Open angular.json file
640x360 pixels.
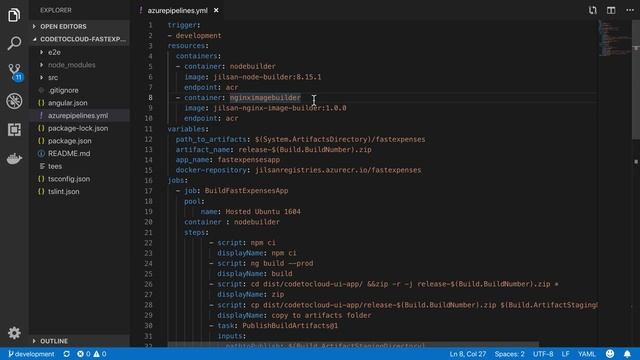tap(80, 103)
